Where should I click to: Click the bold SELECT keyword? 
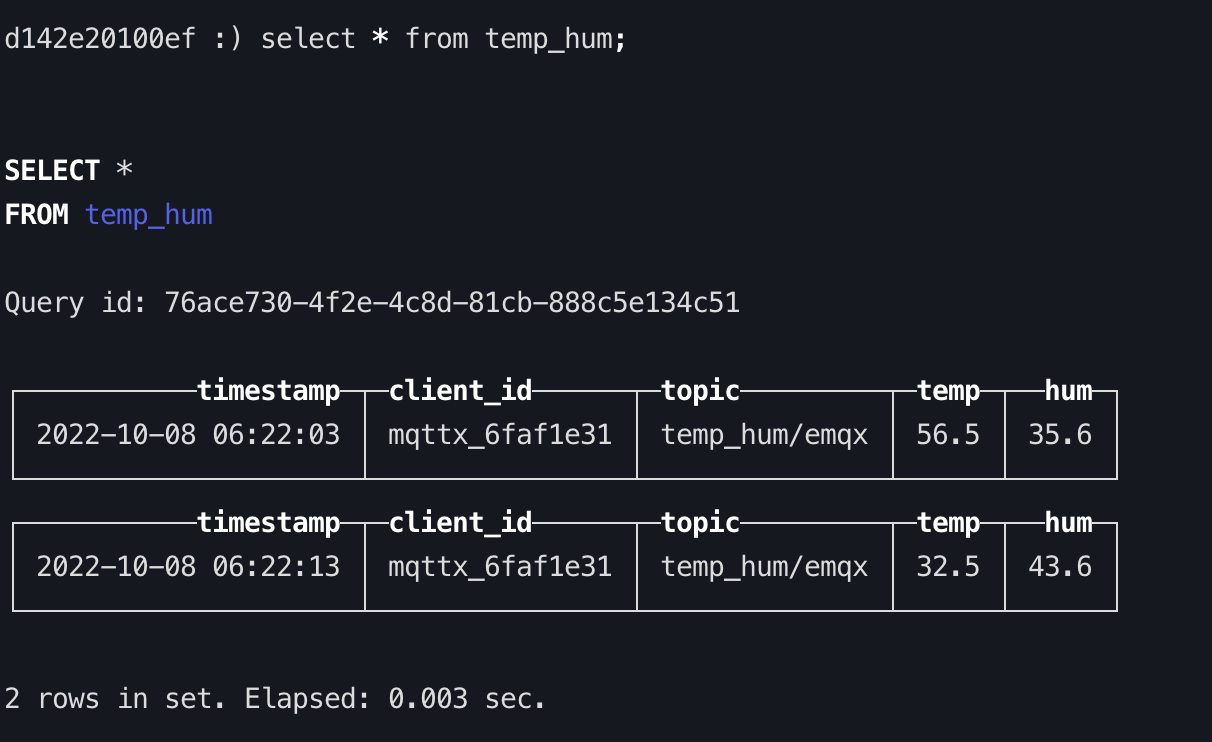pyautogui.click(x=52, y=171)
